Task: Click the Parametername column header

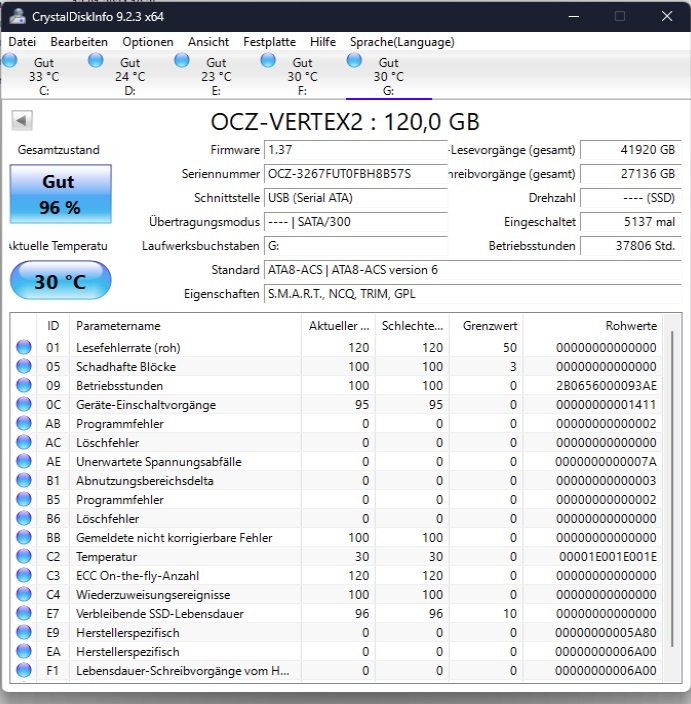Action: (185, 326)
